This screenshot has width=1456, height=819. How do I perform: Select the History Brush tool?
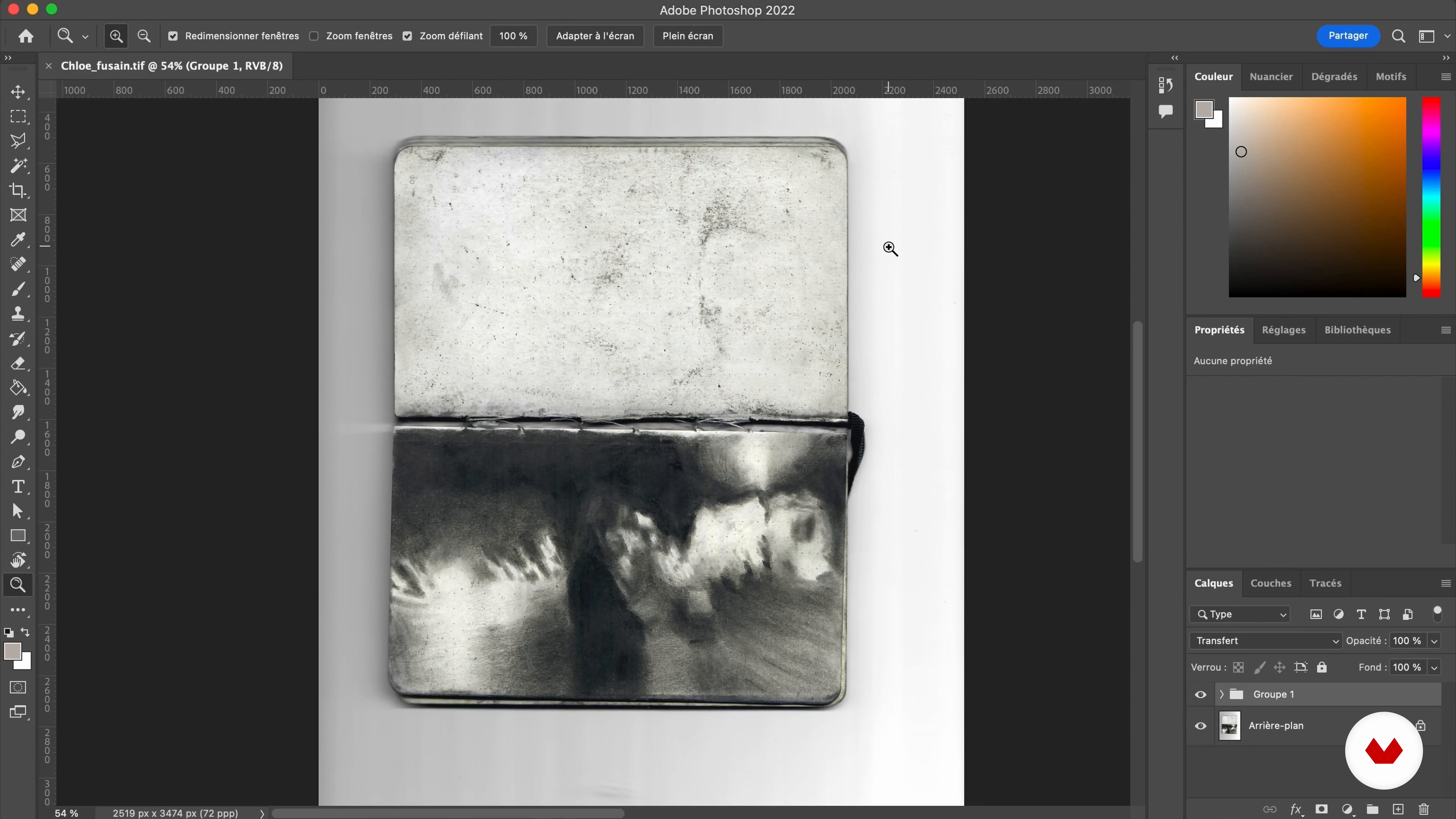pyautogui.click(x=18, y=339)
